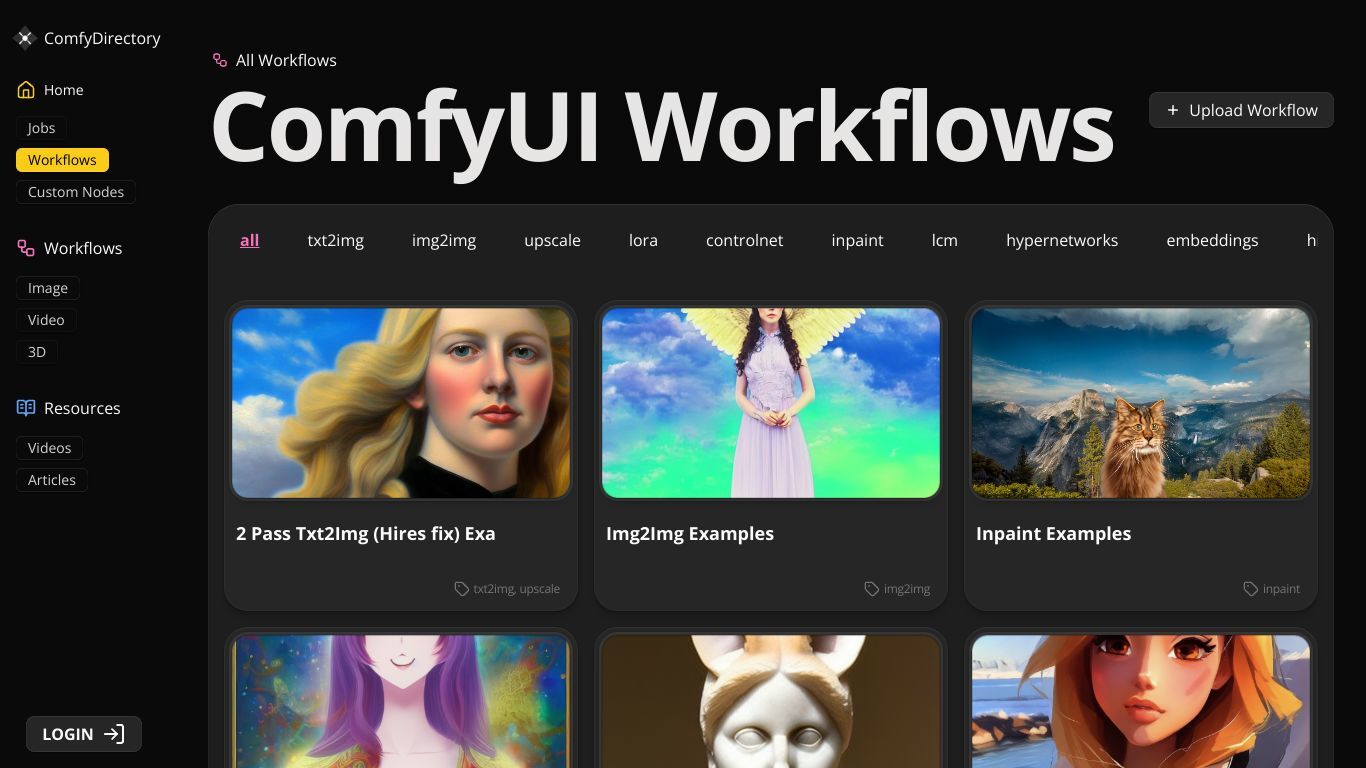
Task: Click the tag icon beside txt2img, upscale
Action: pyautogui.click(x=462, y=589)
